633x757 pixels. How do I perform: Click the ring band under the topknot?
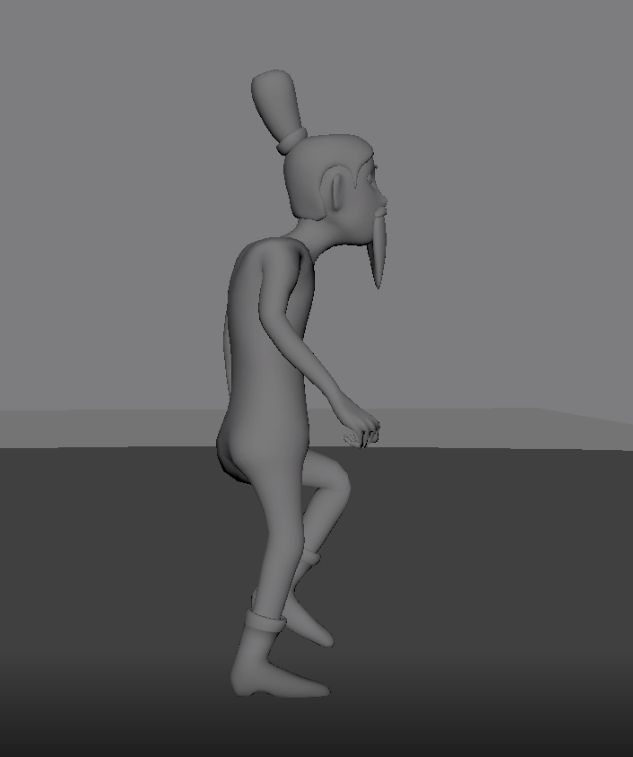pyautogui.click(x=293, y=140)
